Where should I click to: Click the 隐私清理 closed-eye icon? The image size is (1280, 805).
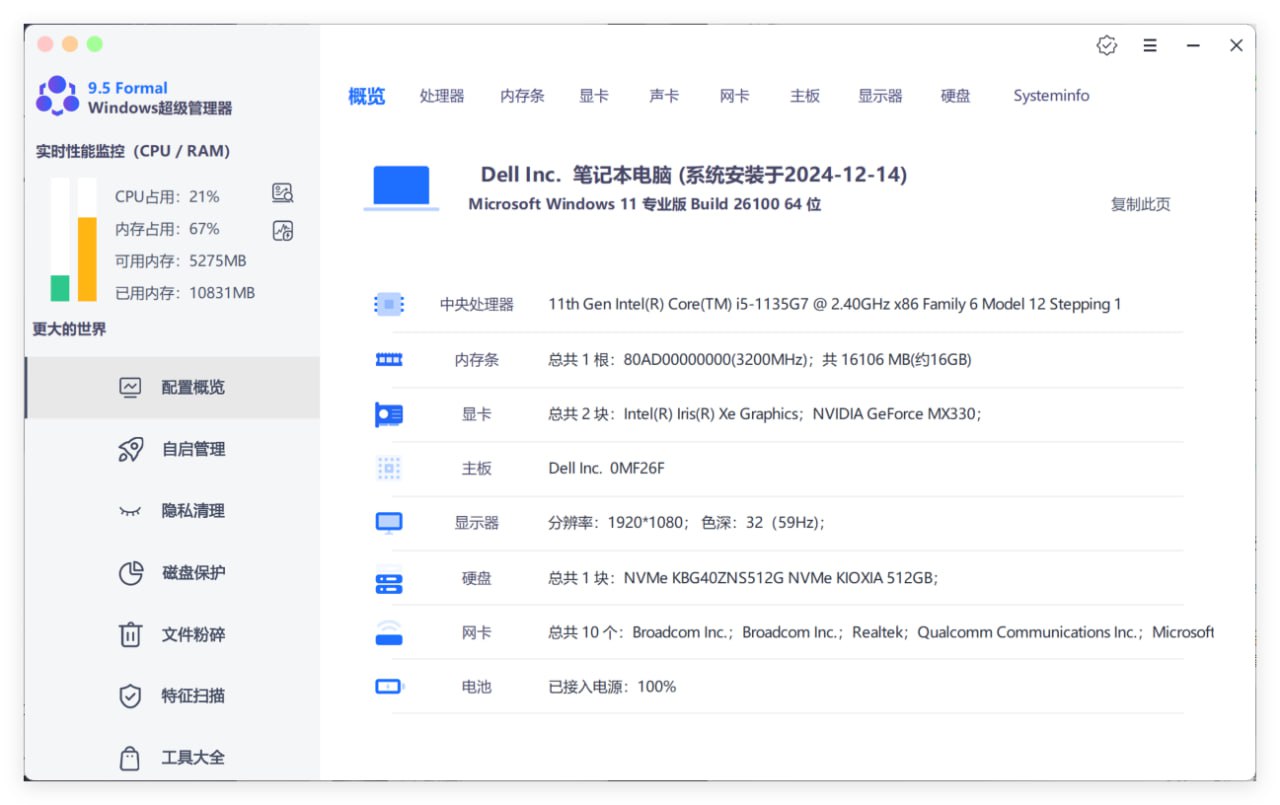130,511
